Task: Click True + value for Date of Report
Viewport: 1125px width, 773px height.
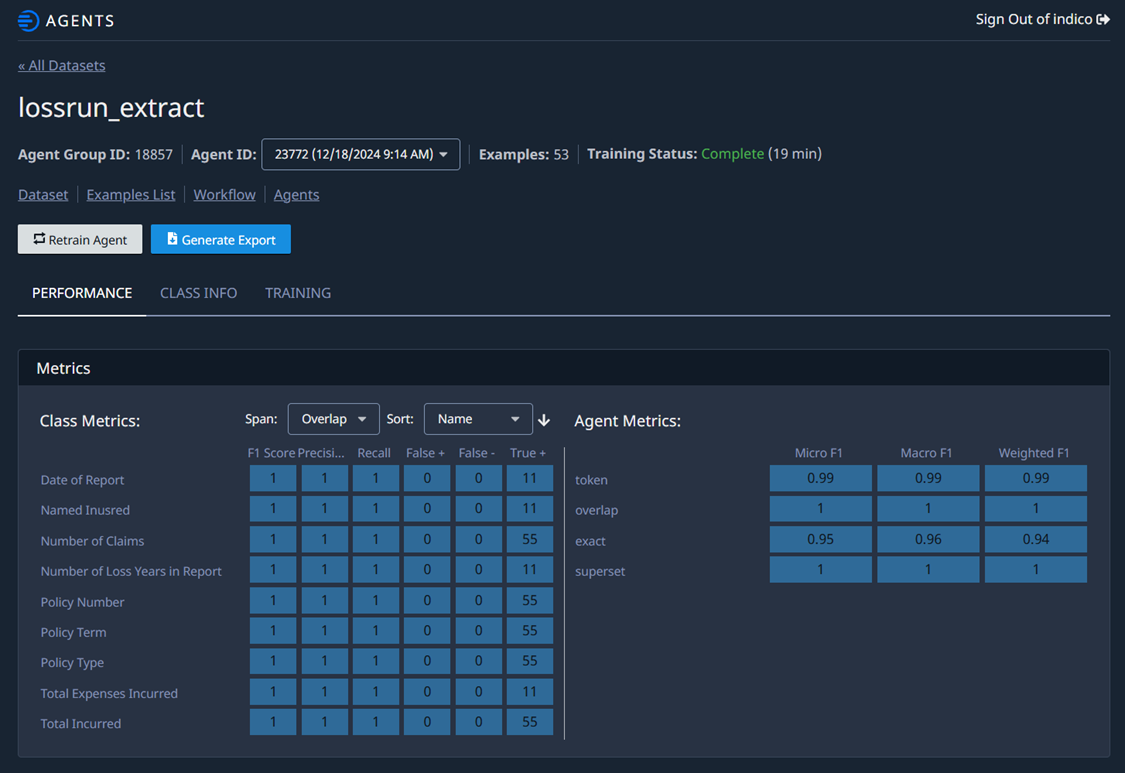Action: [x=529, y=478]
